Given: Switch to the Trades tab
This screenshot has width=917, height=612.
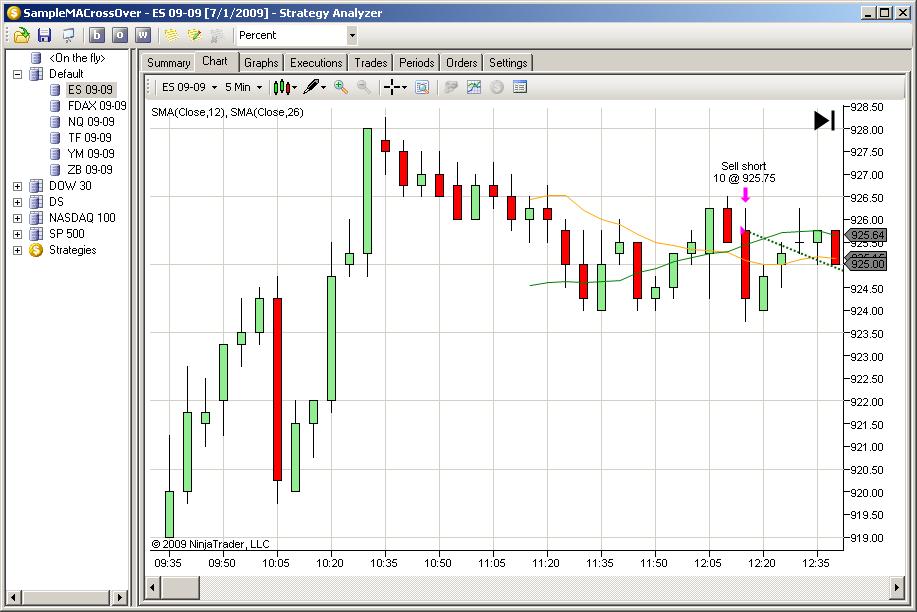Looking at the screenshot, I should (x=371, y=63).
